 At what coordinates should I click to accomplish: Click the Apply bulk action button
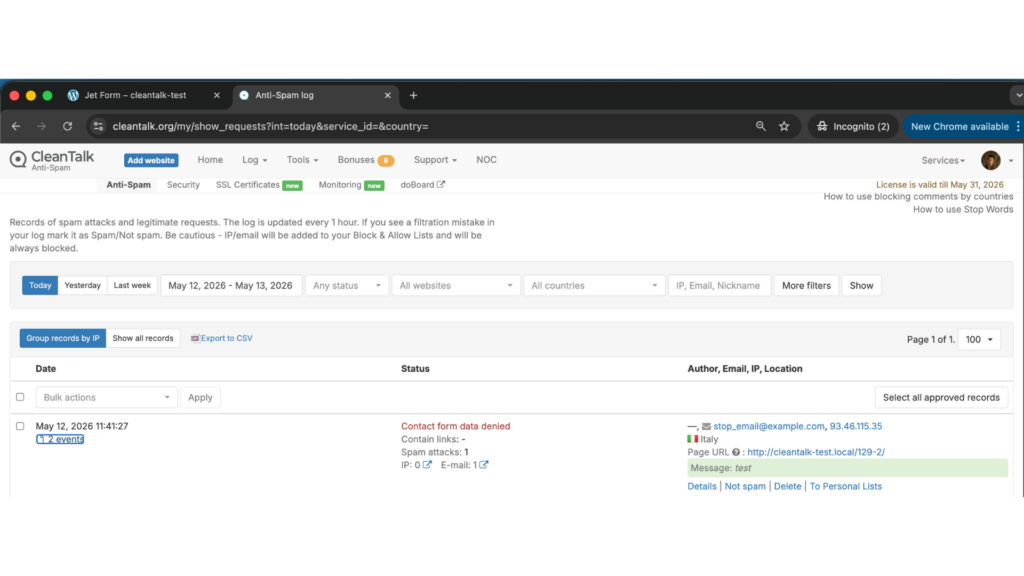click(200, 397)
